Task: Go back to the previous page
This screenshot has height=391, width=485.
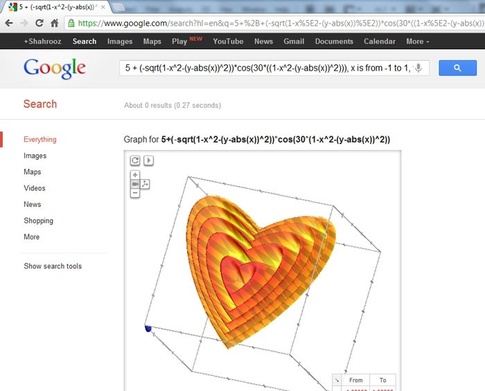Action: coord(9,23)
